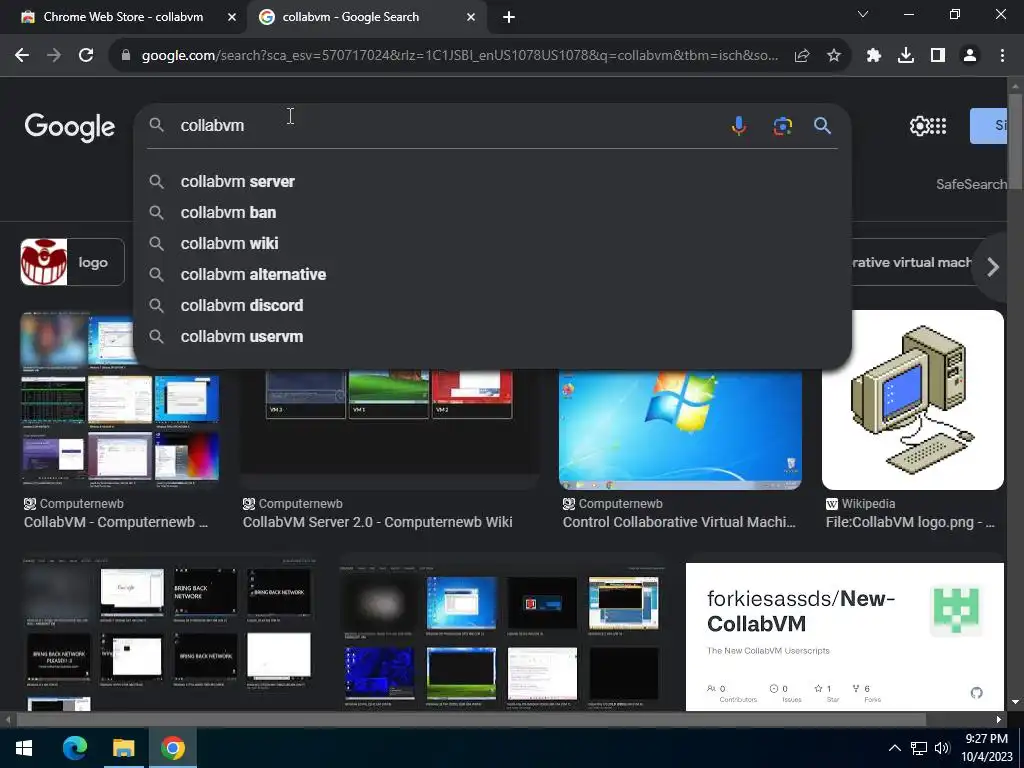Open BRING BACK NETWORK VM grid image
The height and width of the screenshot is (768, 1024).
pos(168,633)
